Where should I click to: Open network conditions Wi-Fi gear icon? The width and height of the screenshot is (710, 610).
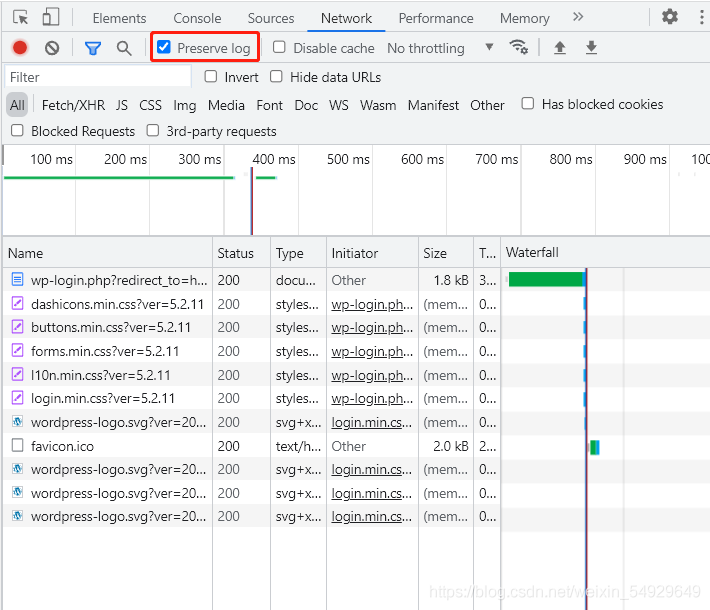coord(518,47)
